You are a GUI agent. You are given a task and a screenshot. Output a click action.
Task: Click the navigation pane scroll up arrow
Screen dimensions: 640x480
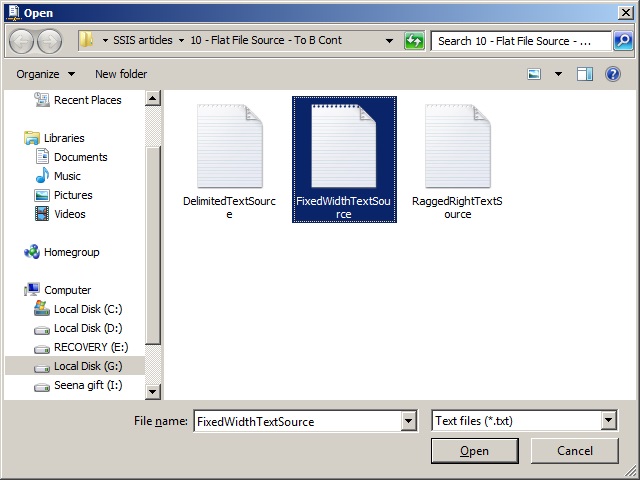153,98
